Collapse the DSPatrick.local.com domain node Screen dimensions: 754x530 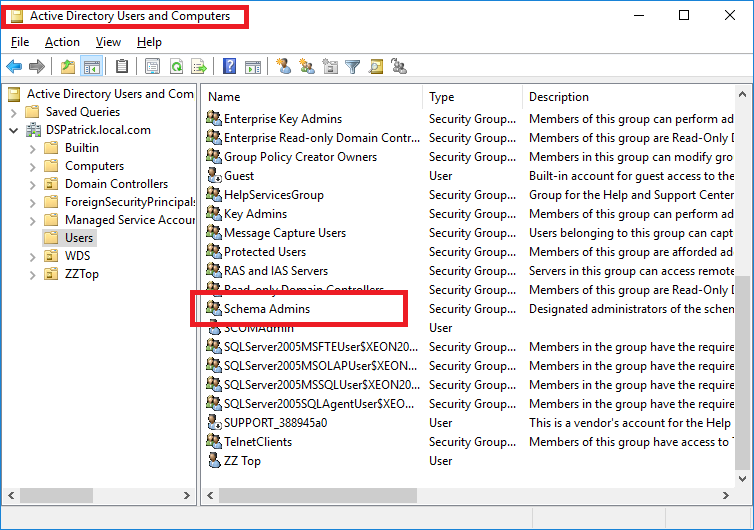click(13, 130)
